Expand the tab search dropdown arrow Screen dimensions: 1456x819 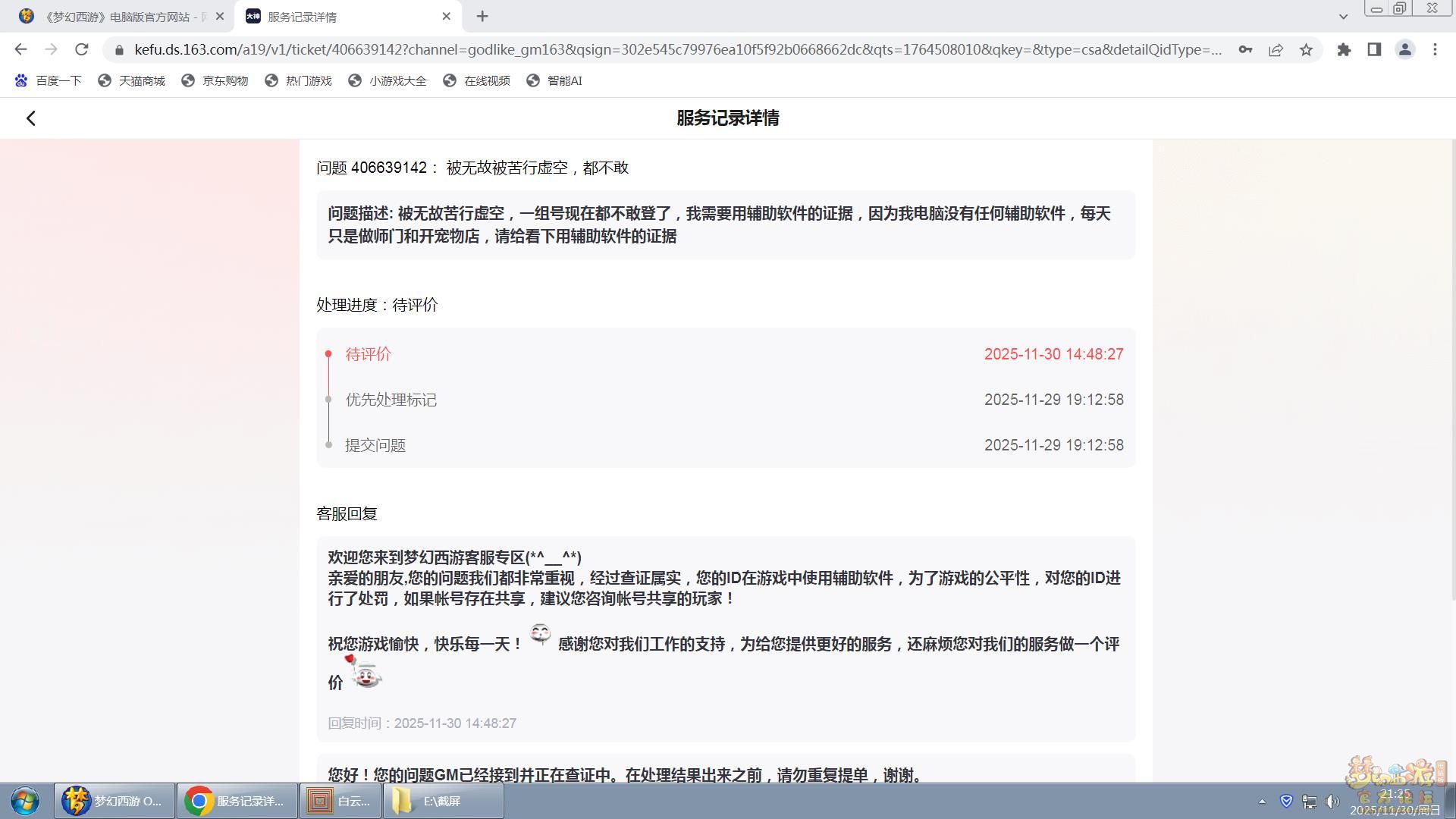click(1343, 16)
